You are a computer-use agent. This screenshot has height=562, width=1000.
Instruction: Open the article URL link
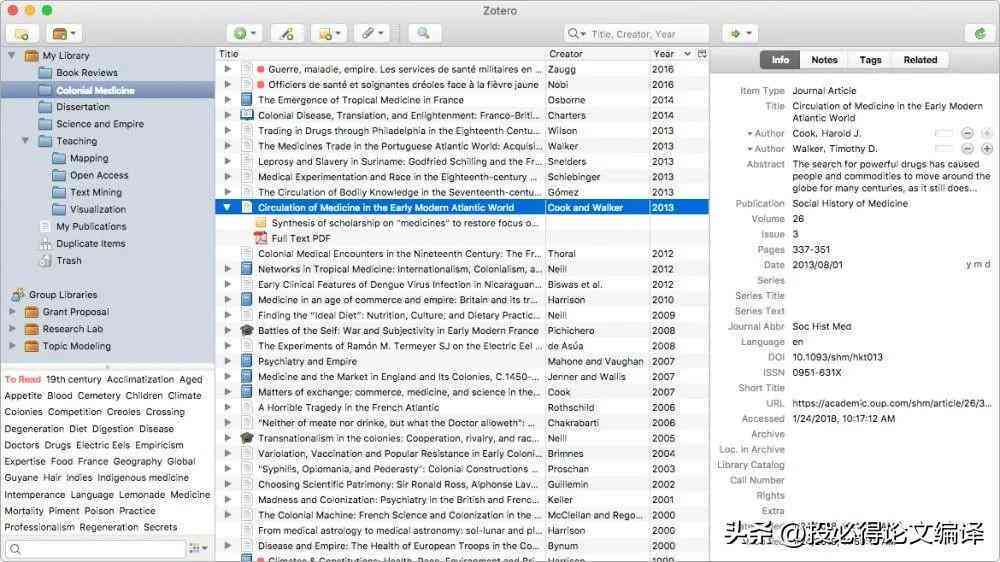pos(892,403)
